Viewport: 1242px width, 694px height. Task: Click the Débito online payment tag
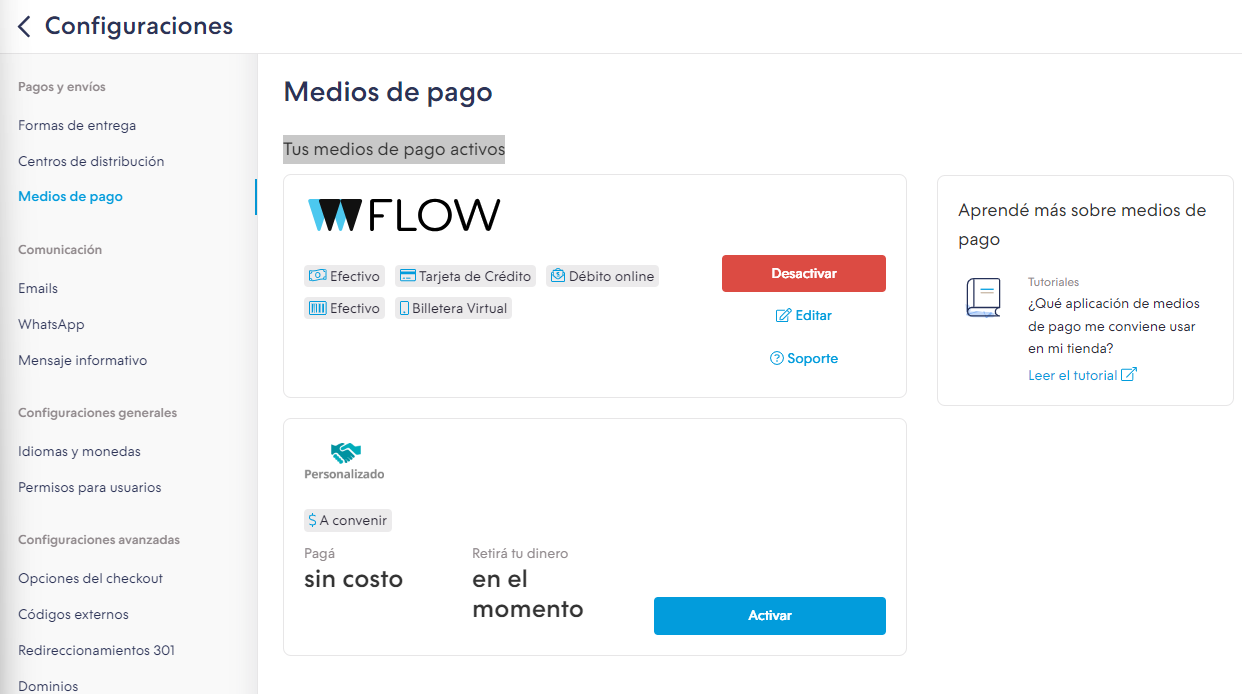pyautogui.click(x=602, y=276)
